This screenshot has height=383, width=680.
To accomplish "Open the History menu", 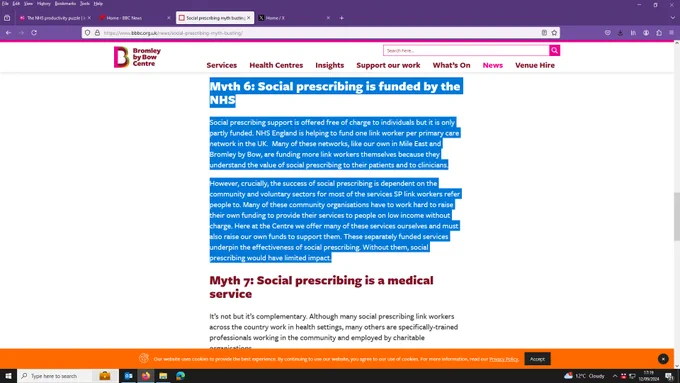I will [x=44, y=3].
